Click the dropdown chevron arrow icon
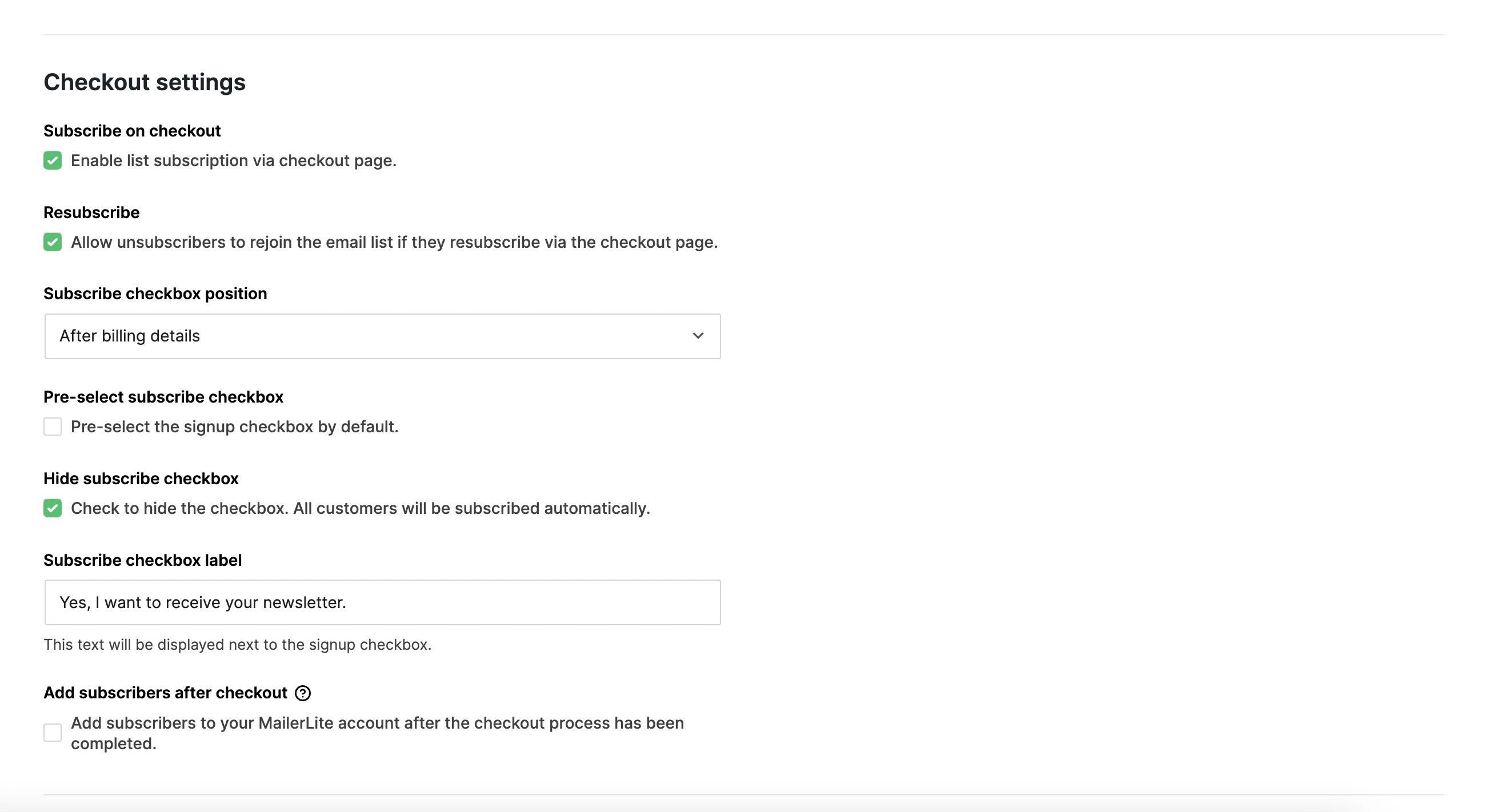This screenshot has width=1489, height=812. click(x=698, y=336)
